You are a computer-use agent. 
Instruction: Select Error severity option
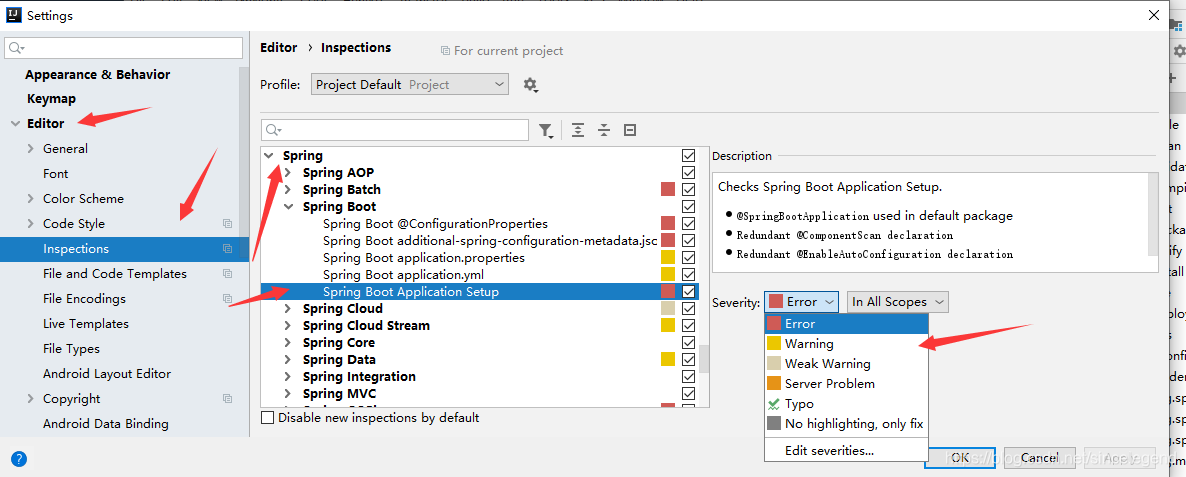tap(846, 324)
